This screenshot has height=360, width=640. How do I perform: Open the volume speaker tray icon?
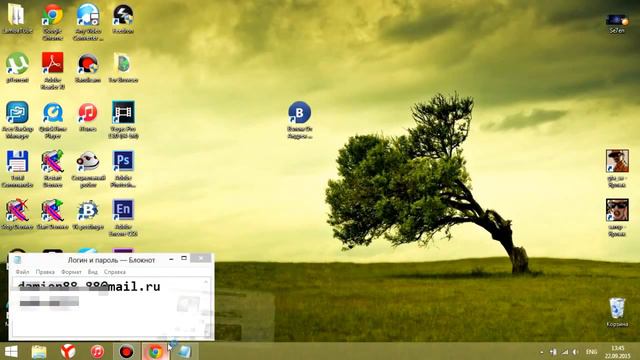576,352
